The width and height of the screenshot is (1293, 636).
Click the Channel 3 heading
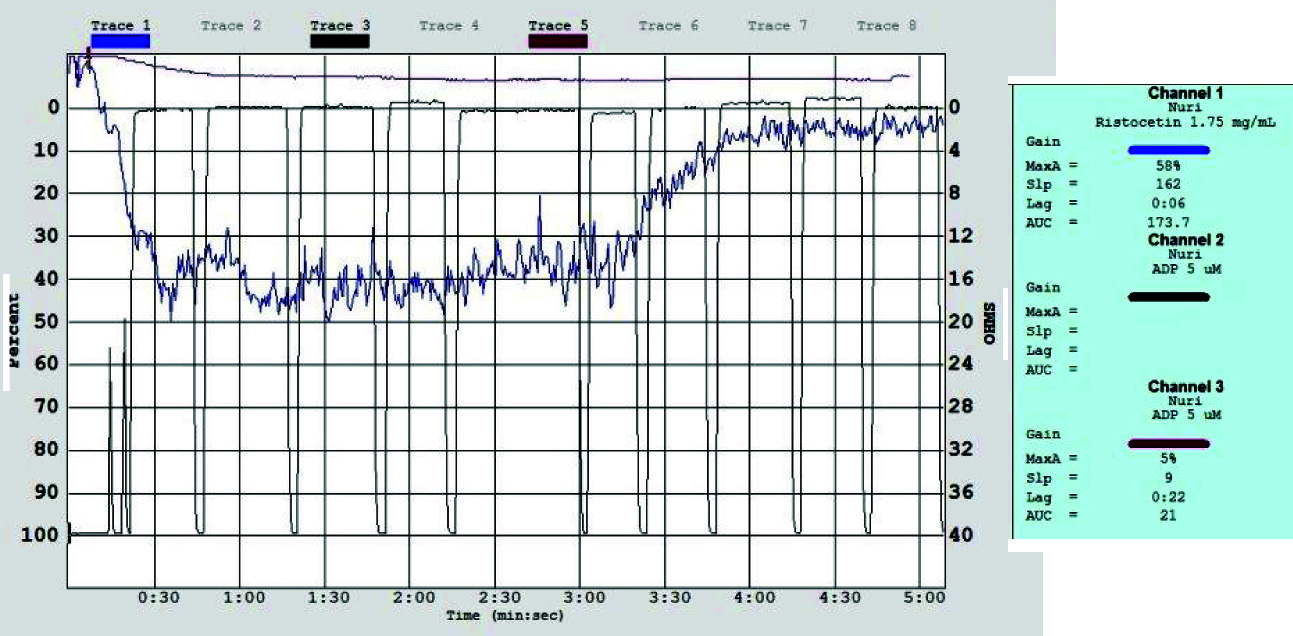click(1185, 387)
